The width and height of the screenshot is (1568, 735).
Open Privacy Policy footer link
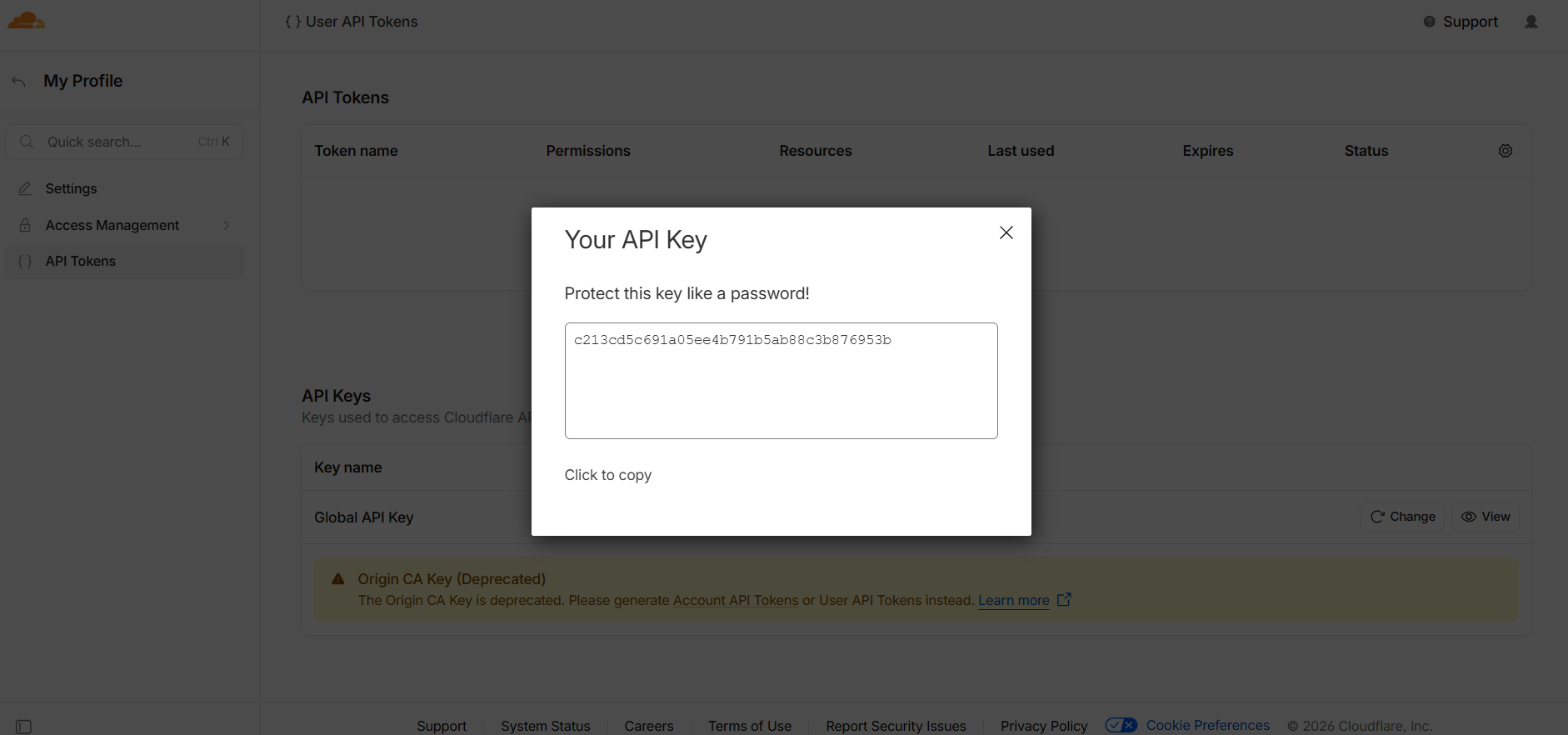click(1044, 726)
